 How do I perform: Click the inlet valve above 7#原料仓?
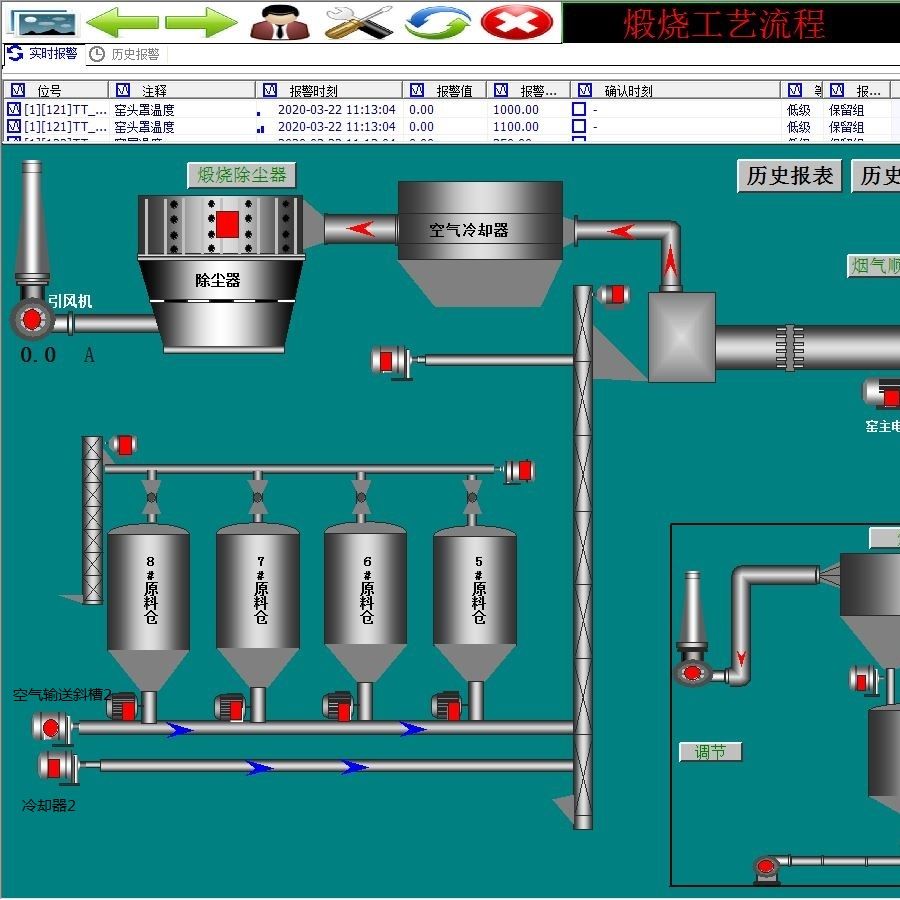point(258,498)
